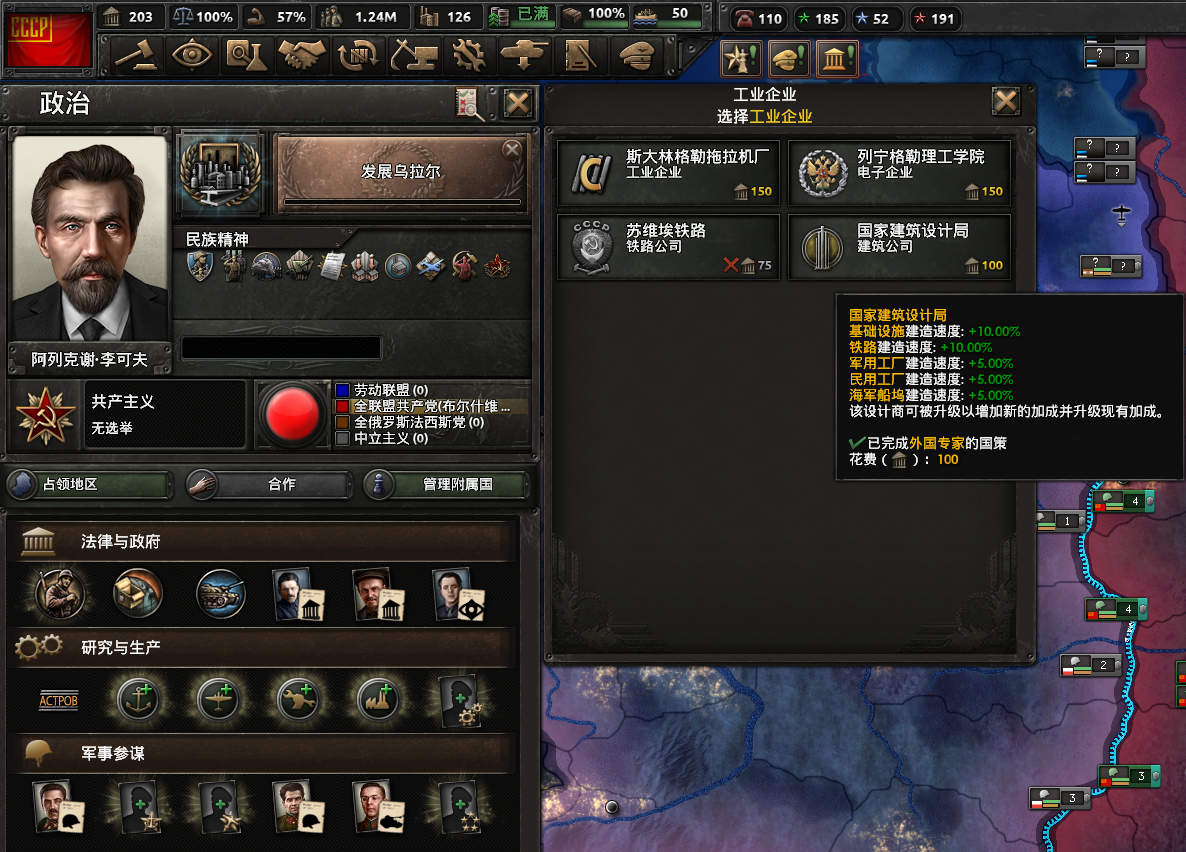
Task: Open production gears icon in toolbar
Action: 469,56
